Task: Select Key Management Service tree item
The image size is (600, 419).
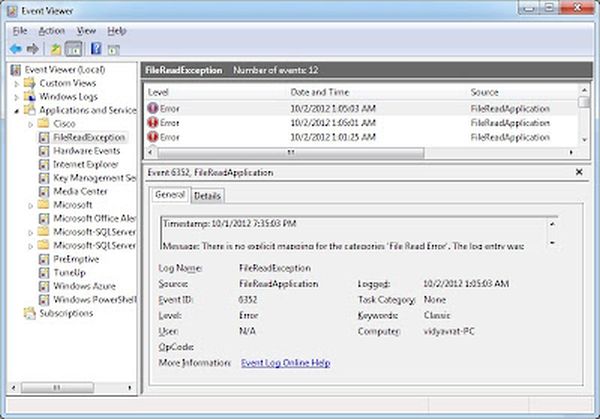Action: pos(94,178)
